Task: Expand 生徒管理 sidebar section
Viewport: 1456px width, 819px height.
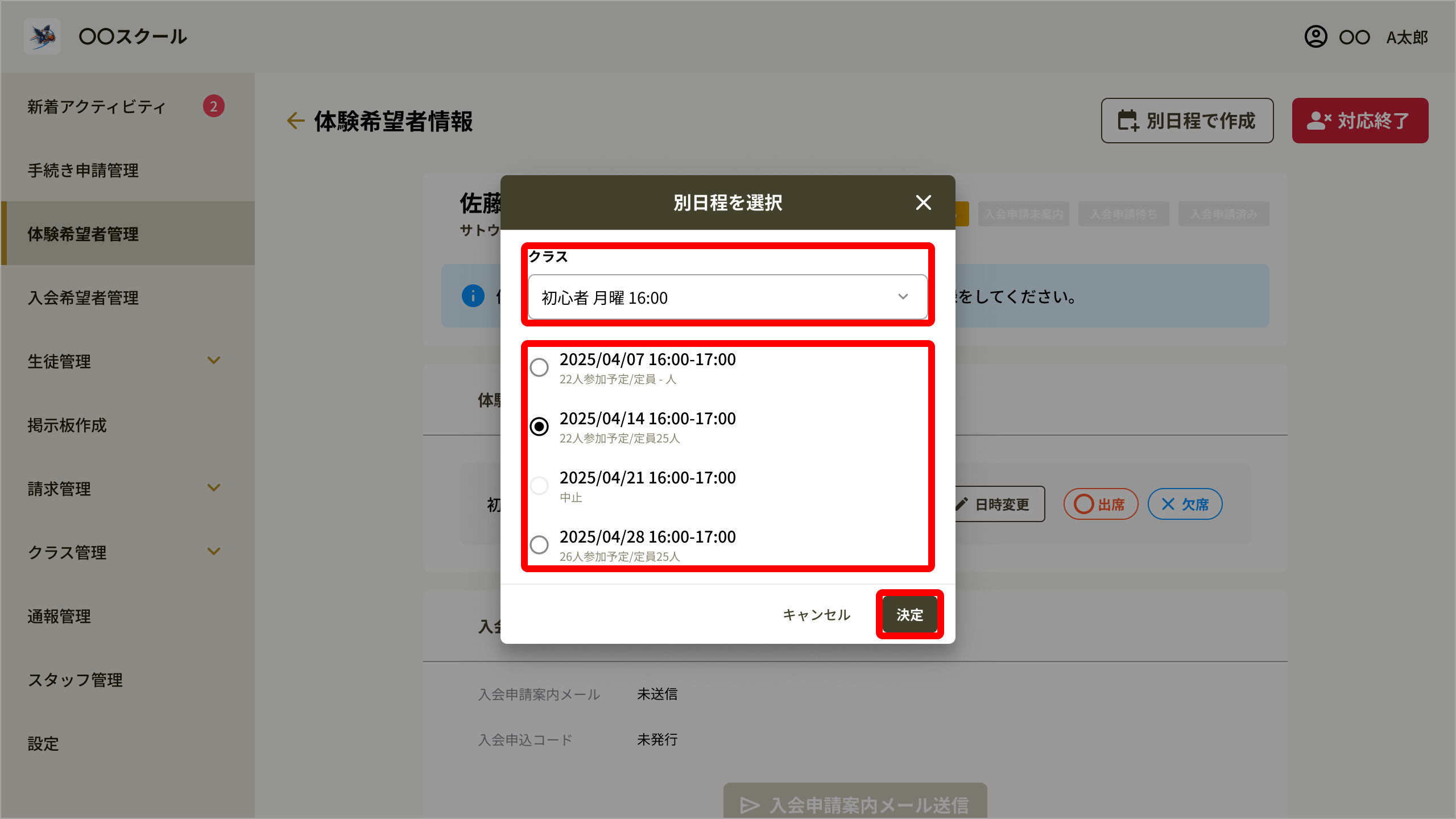Action: 214,361
